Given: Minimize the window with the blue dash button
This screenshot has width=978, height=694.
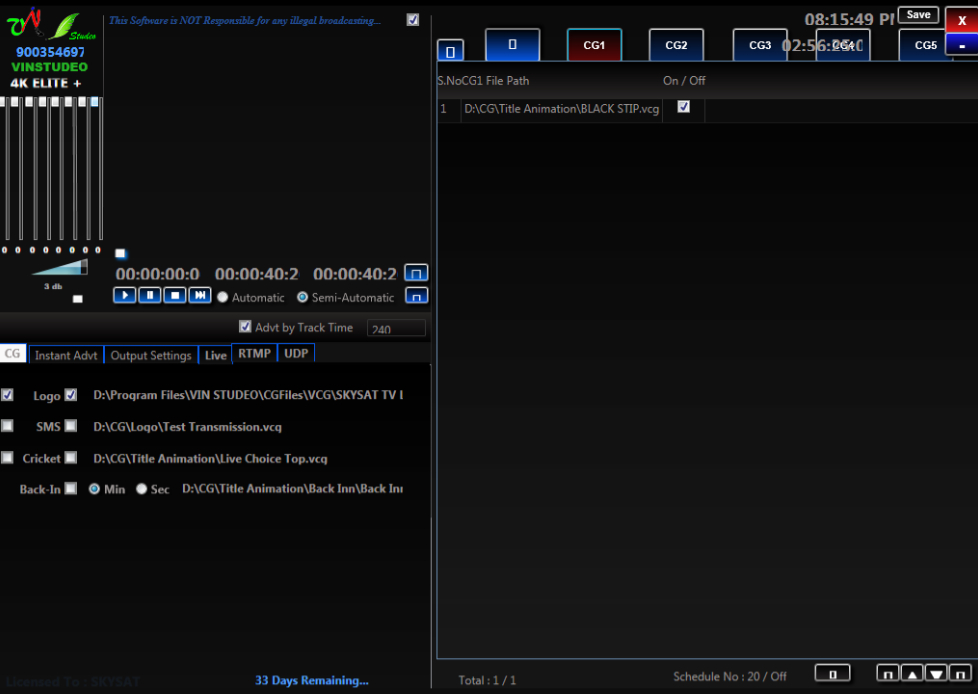Looking at the screenshot, I should click(961, 46).
